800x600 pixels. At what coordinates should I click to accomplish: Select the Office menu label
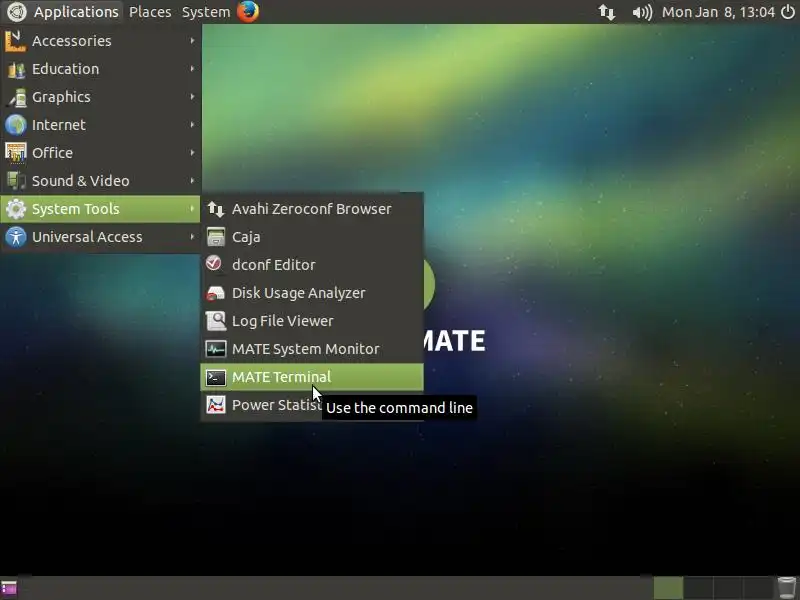point(52,153)
